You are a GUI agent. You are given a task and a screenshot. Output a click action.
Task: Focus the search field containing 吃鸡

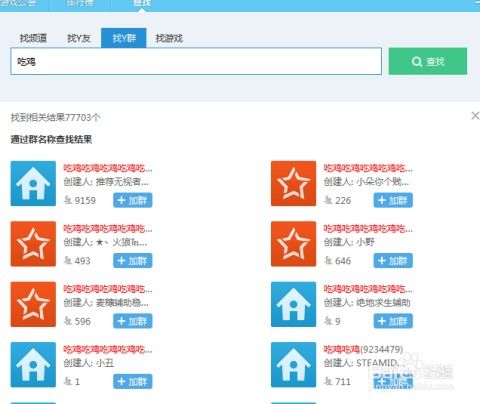[196, 61]
